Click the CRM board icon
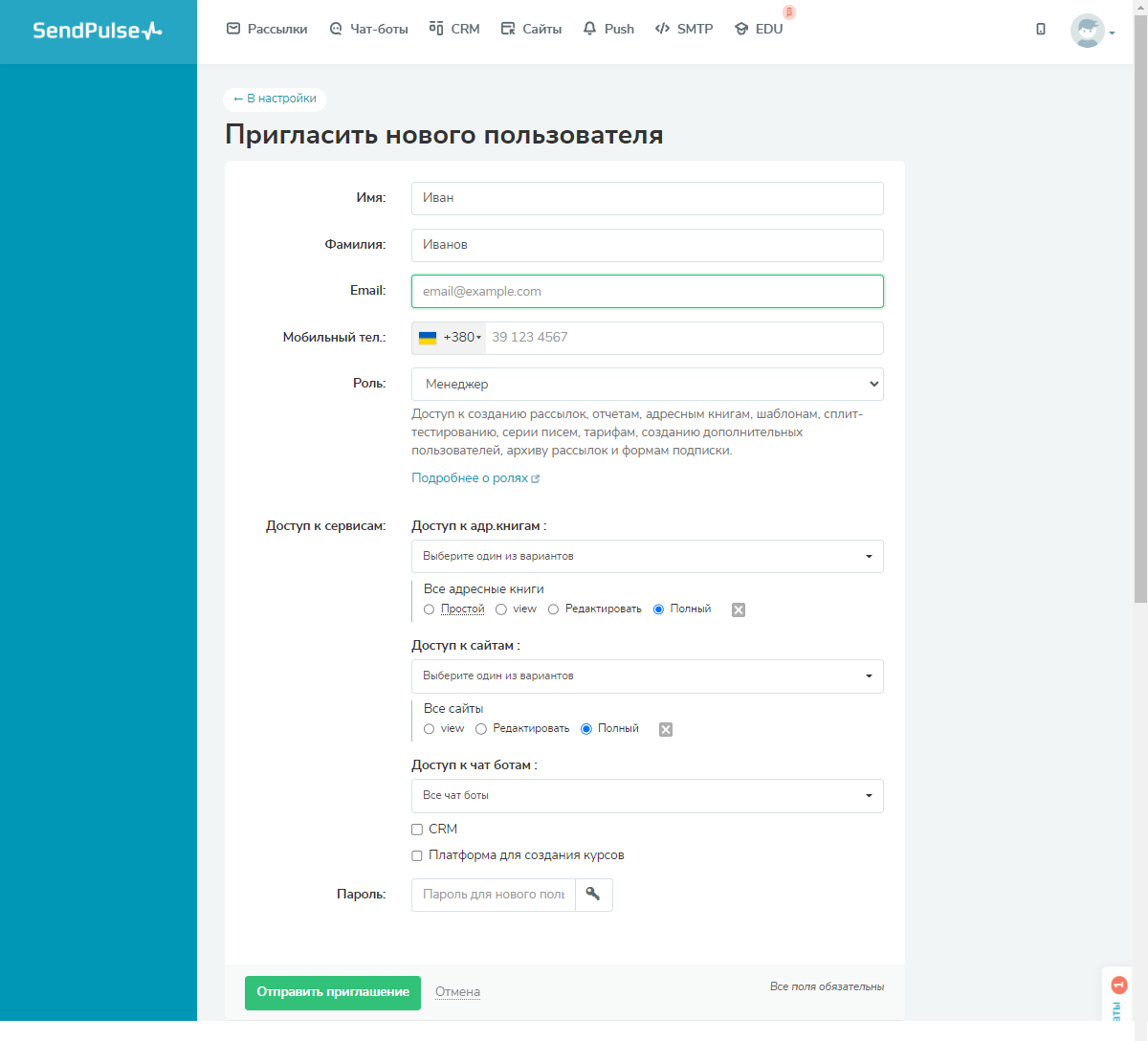The height and width of the screenshot is (1041, 1148). [436, 28]
